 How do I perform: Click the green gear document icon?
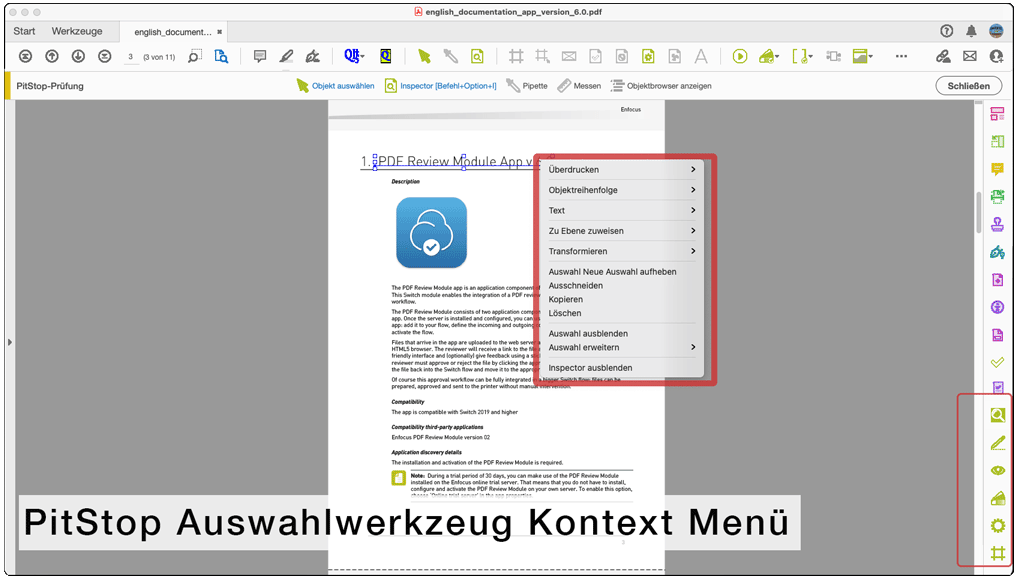(648, 57)
